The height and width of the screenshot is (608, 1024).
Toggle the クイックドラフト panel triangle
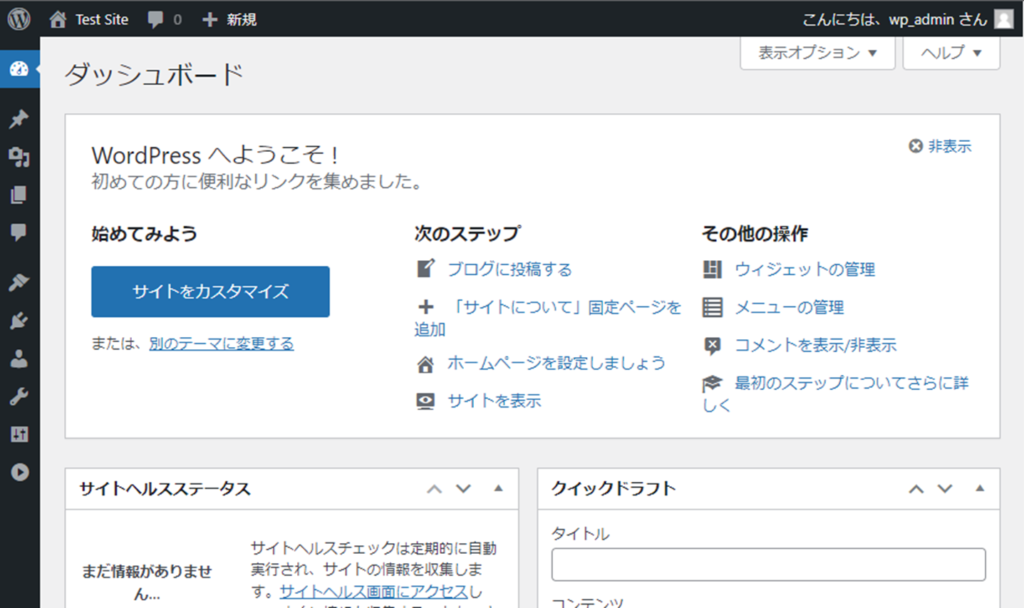pos(979,489)
